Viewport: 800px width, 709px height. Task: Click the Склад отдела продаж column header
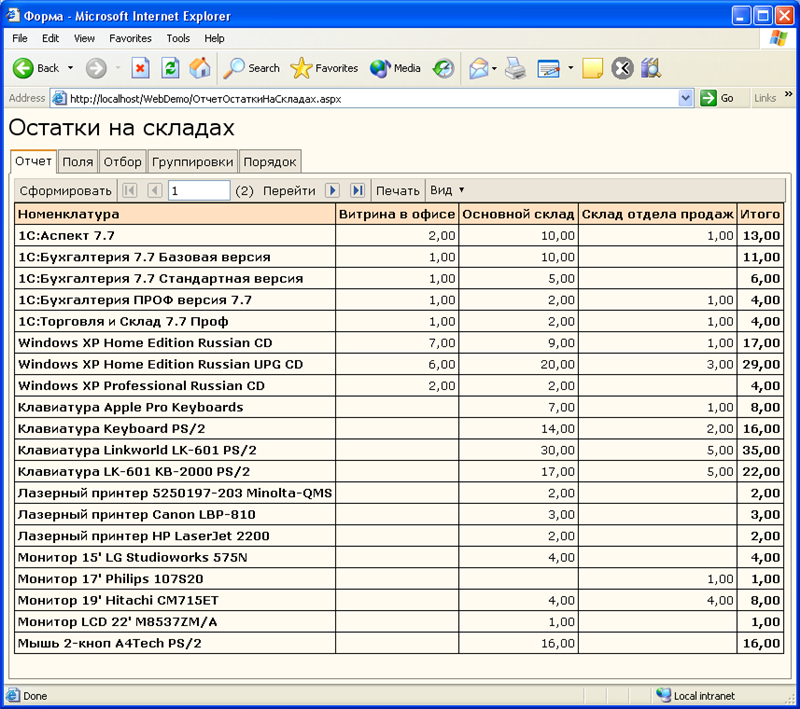[x=658, y=214]
